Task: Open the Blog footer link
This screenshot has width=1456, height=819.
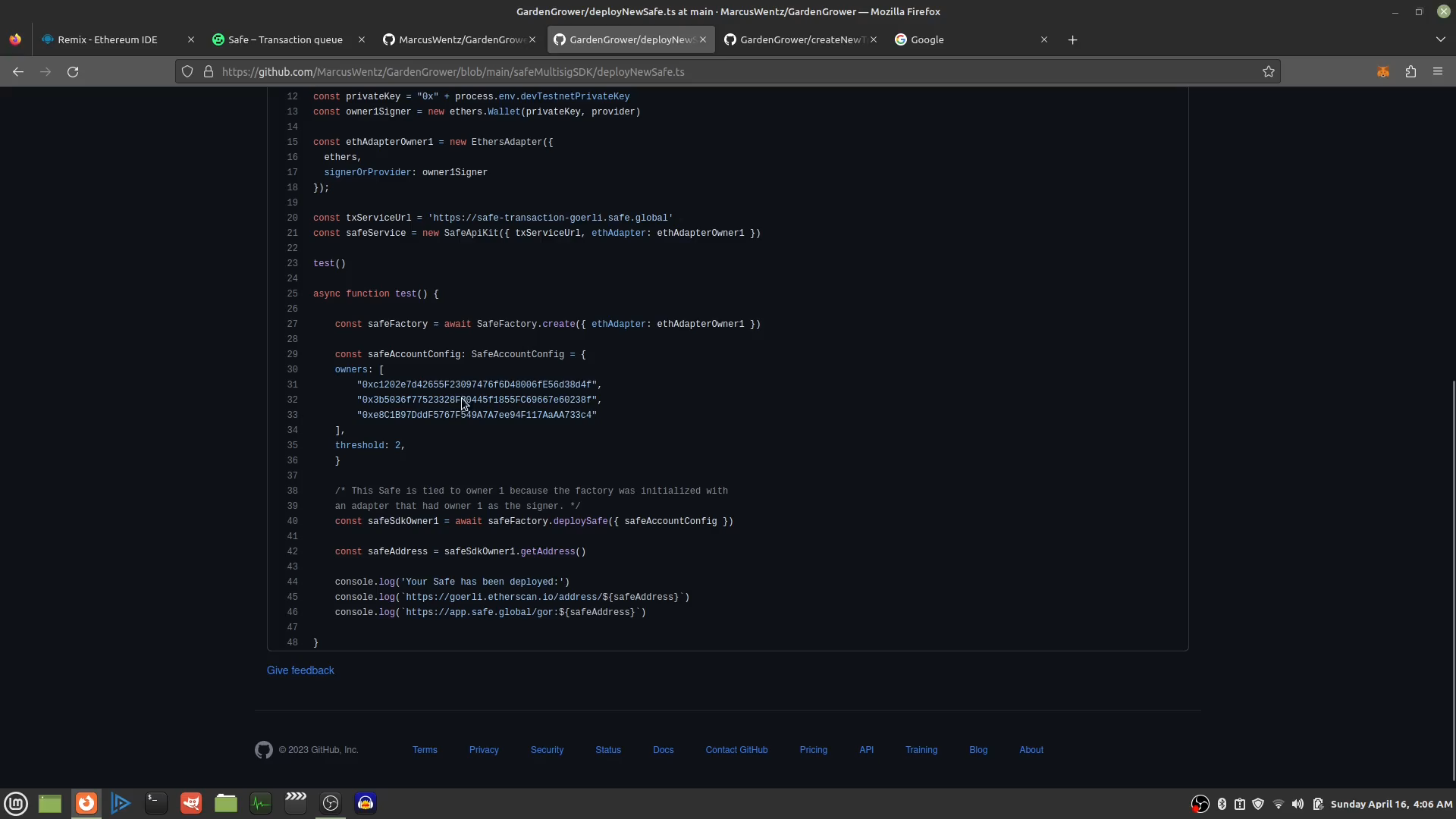Action: click(978, 750)
